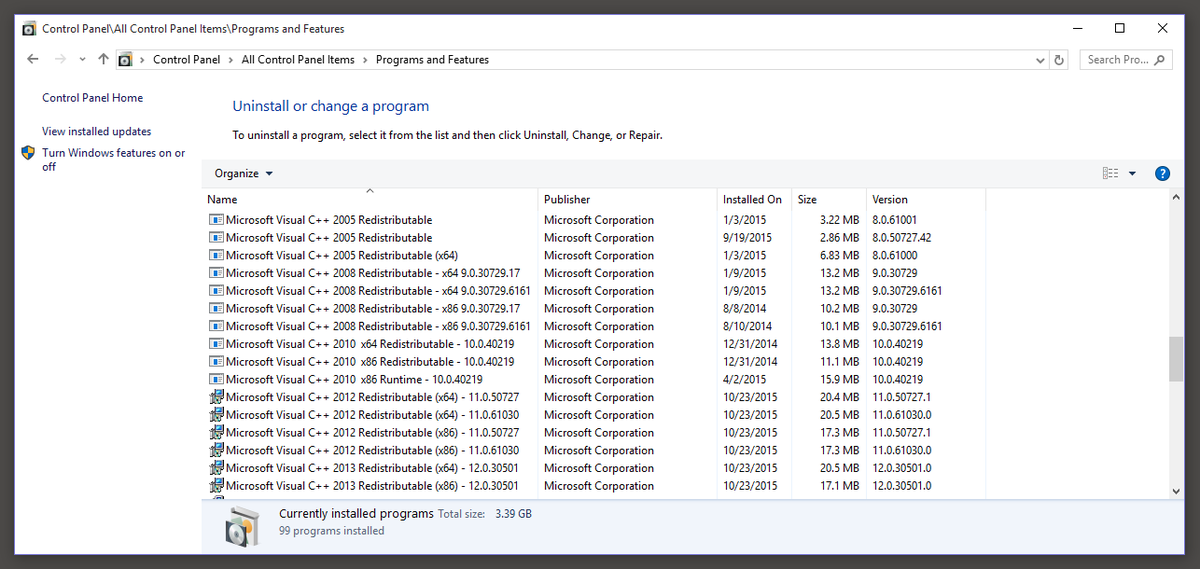
Task: Click the scrollbar up arrow
Action: [x=1176, y=198]
